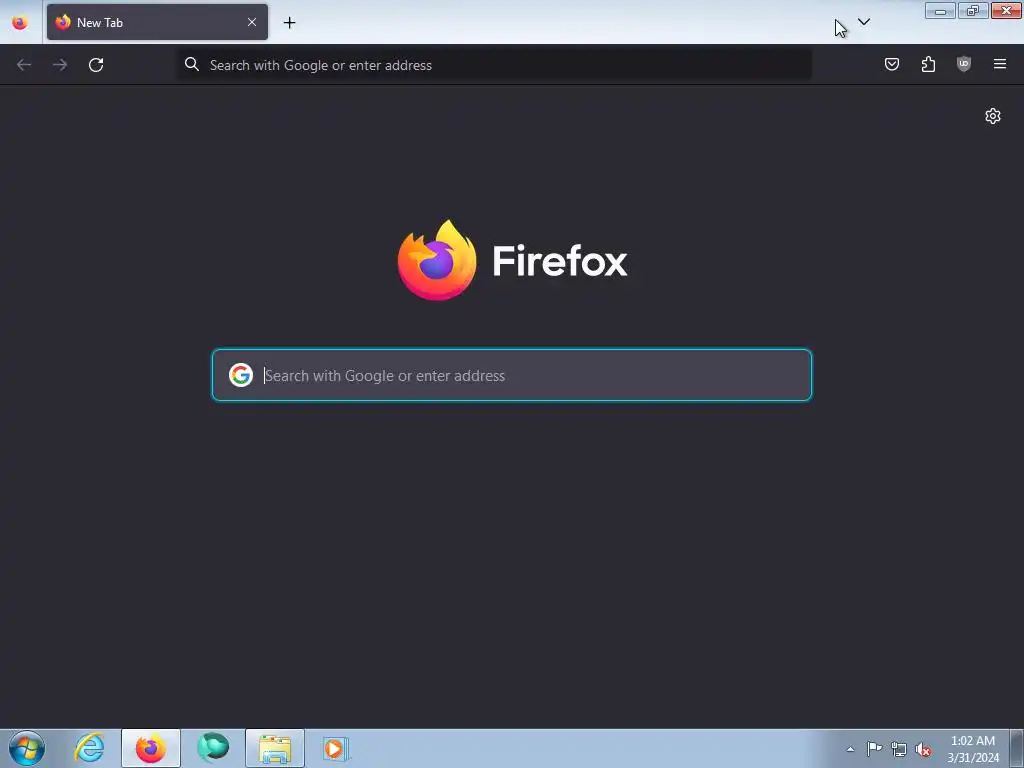This screenshot has width=1024, height=768.
Task: Reload the current page
Action: (x=96, y=65)
